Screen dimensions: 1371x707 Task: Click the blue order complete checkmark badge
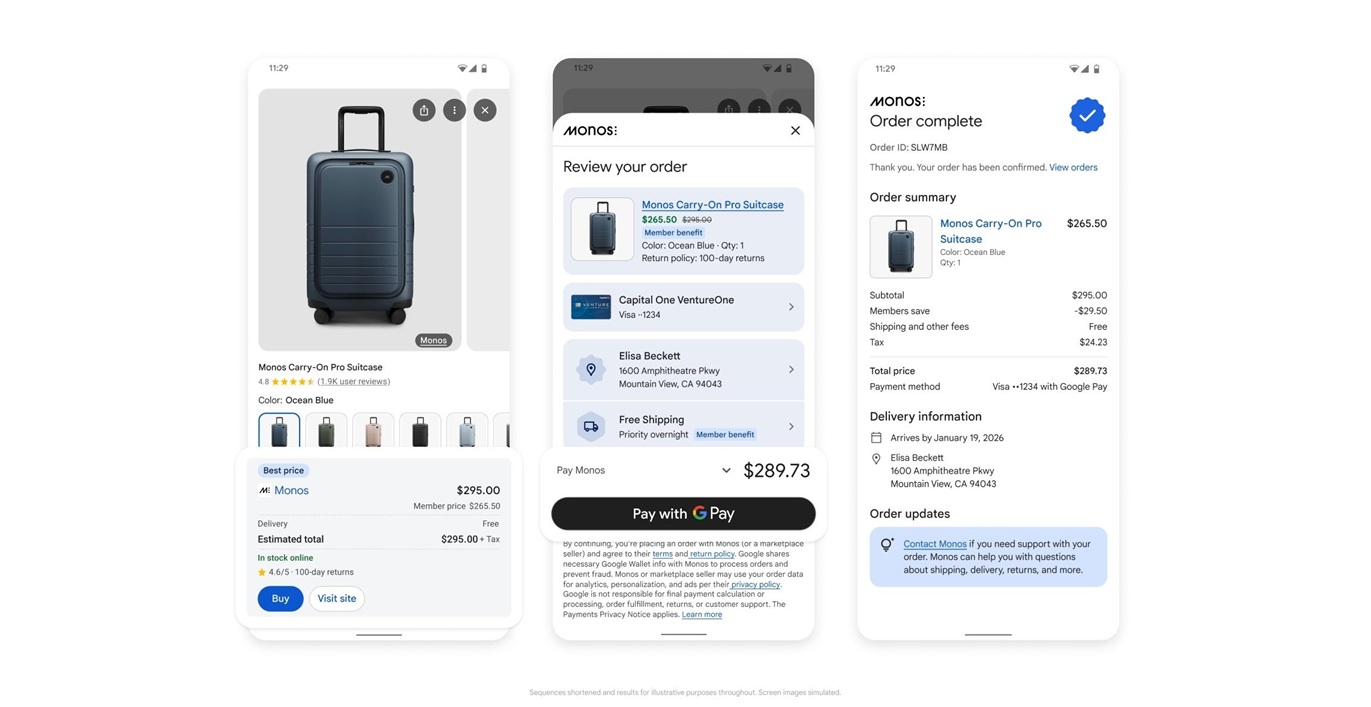coord(1087,115)
